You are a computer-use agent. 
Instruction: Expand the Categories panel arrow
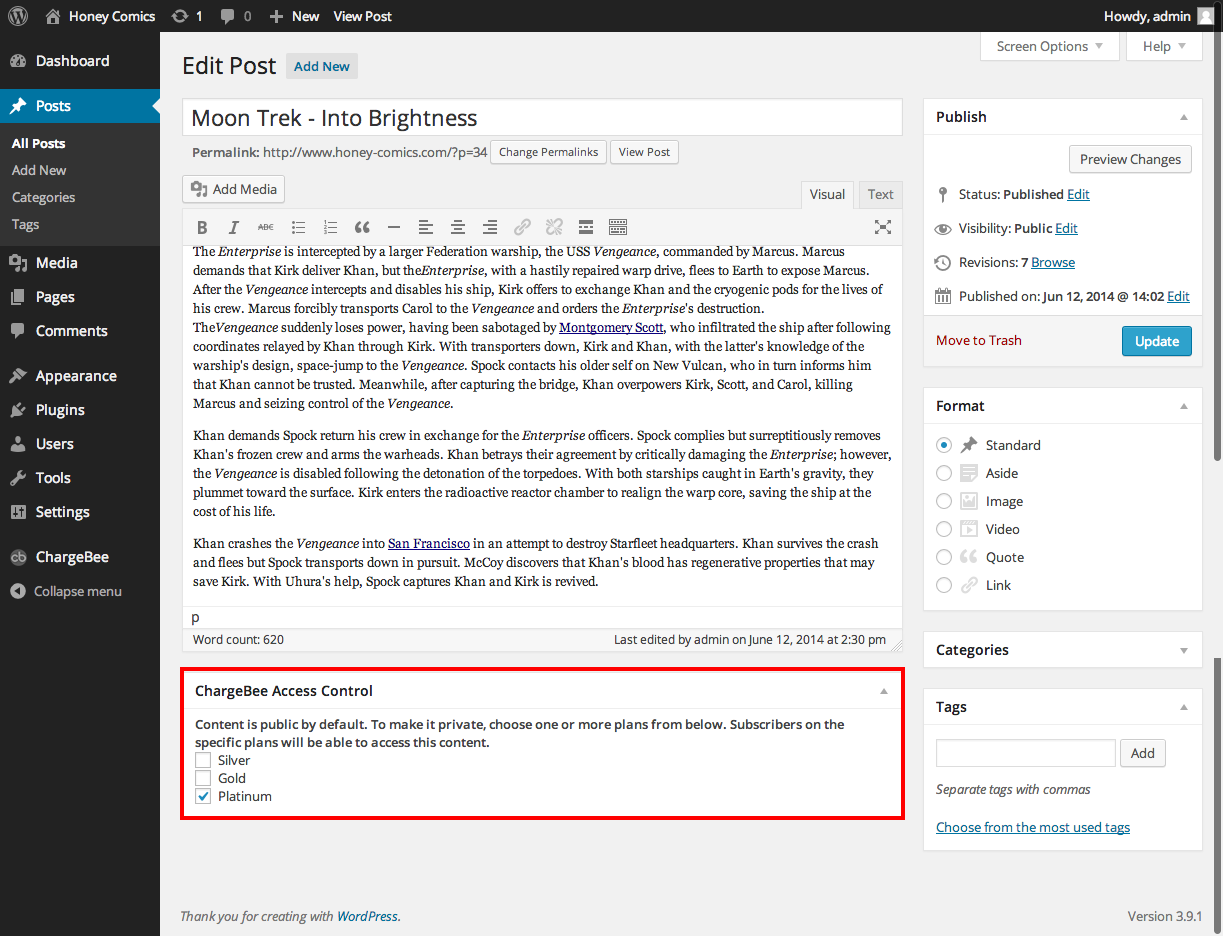point(1184,651)
